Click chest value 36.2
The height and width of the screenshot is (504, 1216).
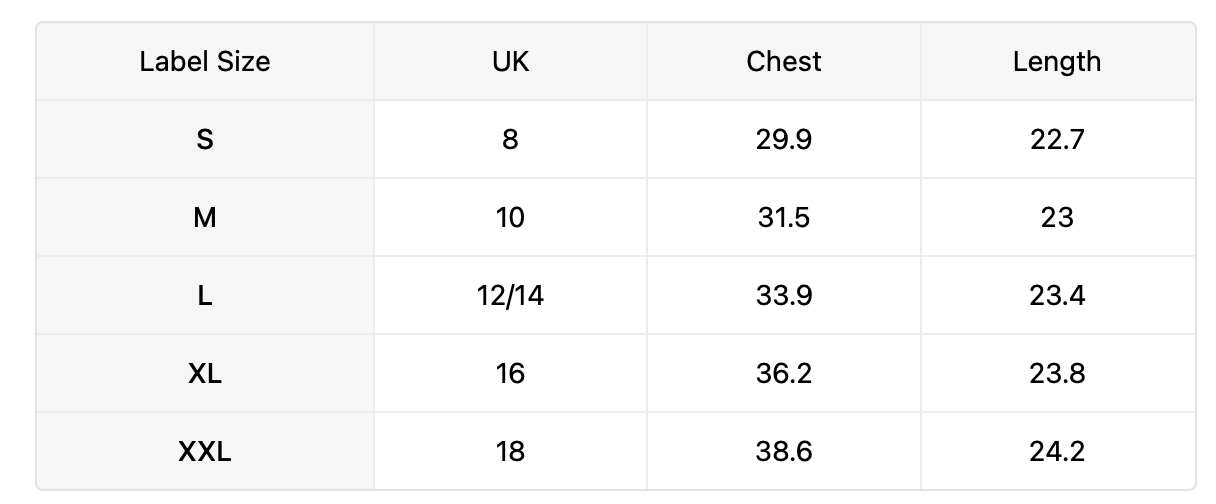pyautogui.click(x=784, y=373)
